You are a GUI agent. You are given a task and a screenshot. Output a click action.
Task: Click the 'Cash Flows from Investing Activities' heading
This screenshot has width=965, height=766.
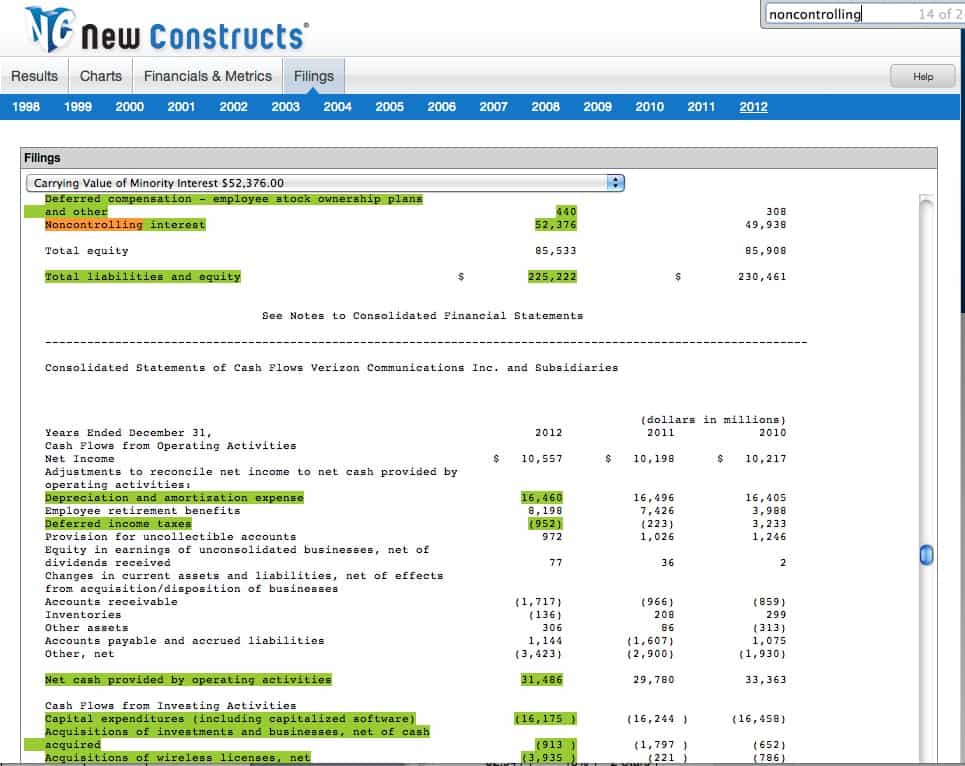pos(170,706)
